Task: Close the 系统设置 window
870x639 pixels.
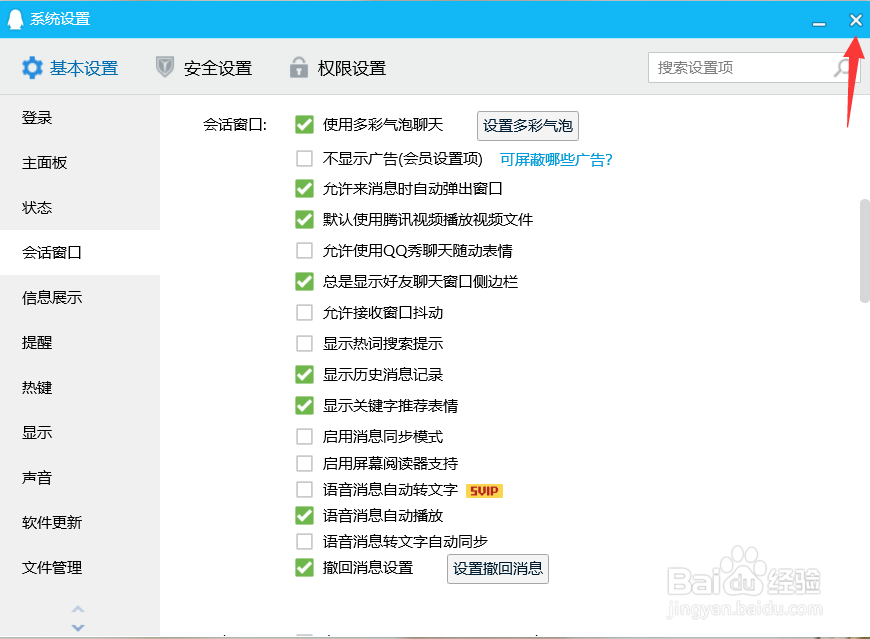Action: click(x=856, y=20)
